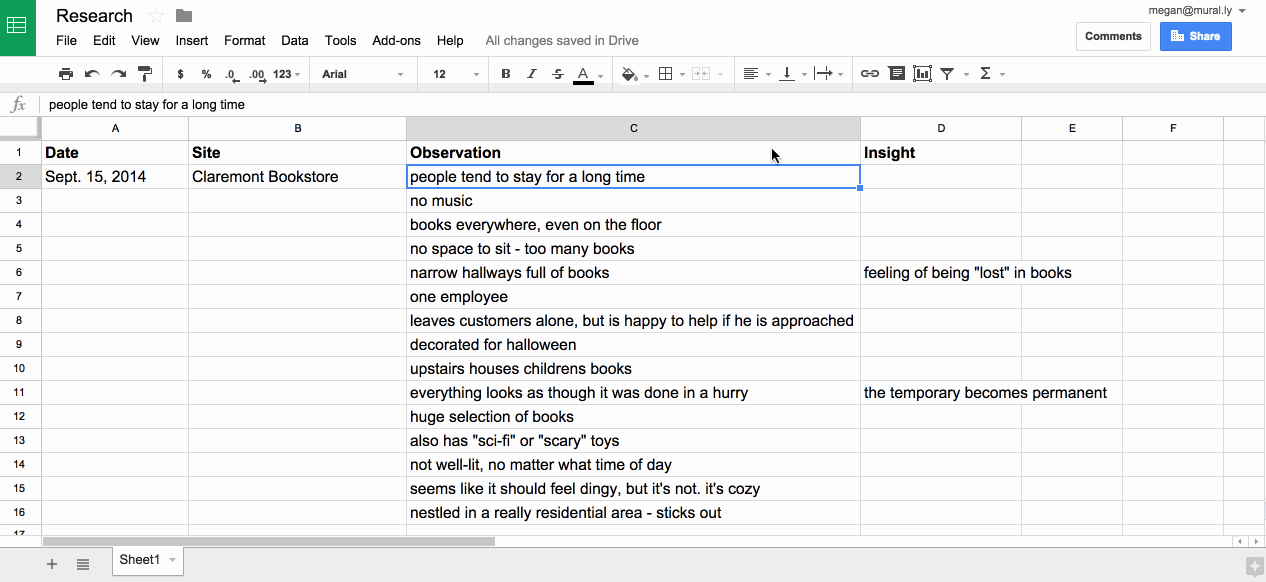Image resolution: width=1266 pixels, height=582 pixels.
Task: Click the Research document title
Action: tap(94, 16)
